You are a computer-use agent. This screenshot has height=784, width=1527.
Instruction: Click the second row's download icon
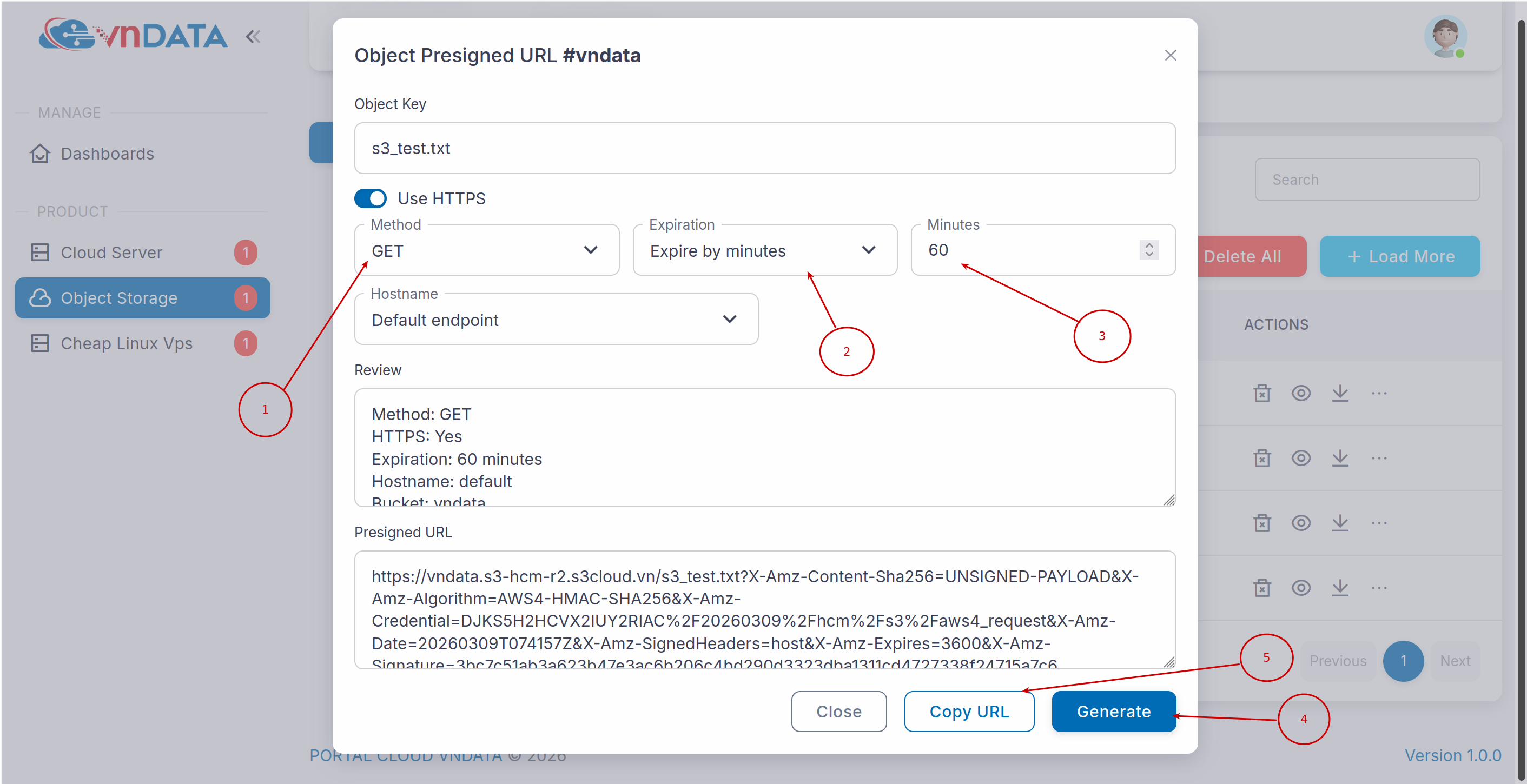[x=1340, y=458]
